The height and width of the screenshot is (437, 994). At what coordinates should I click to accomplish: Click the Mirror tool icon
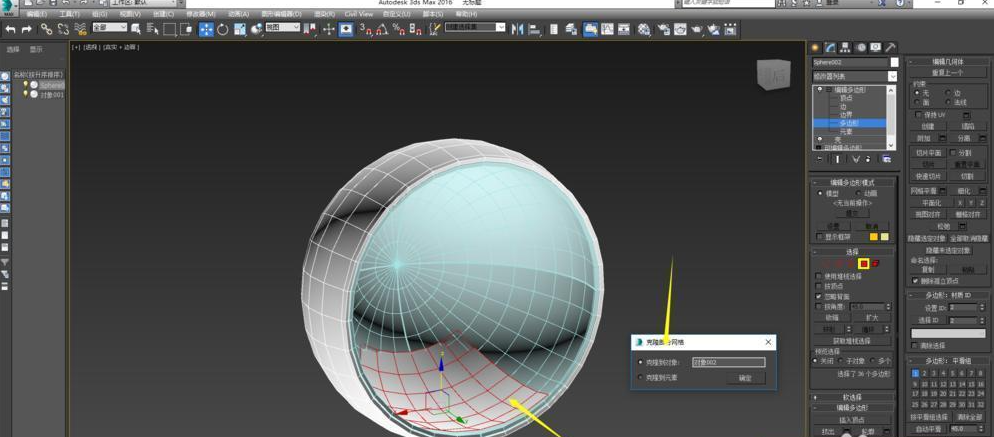(x=517, y=29)
